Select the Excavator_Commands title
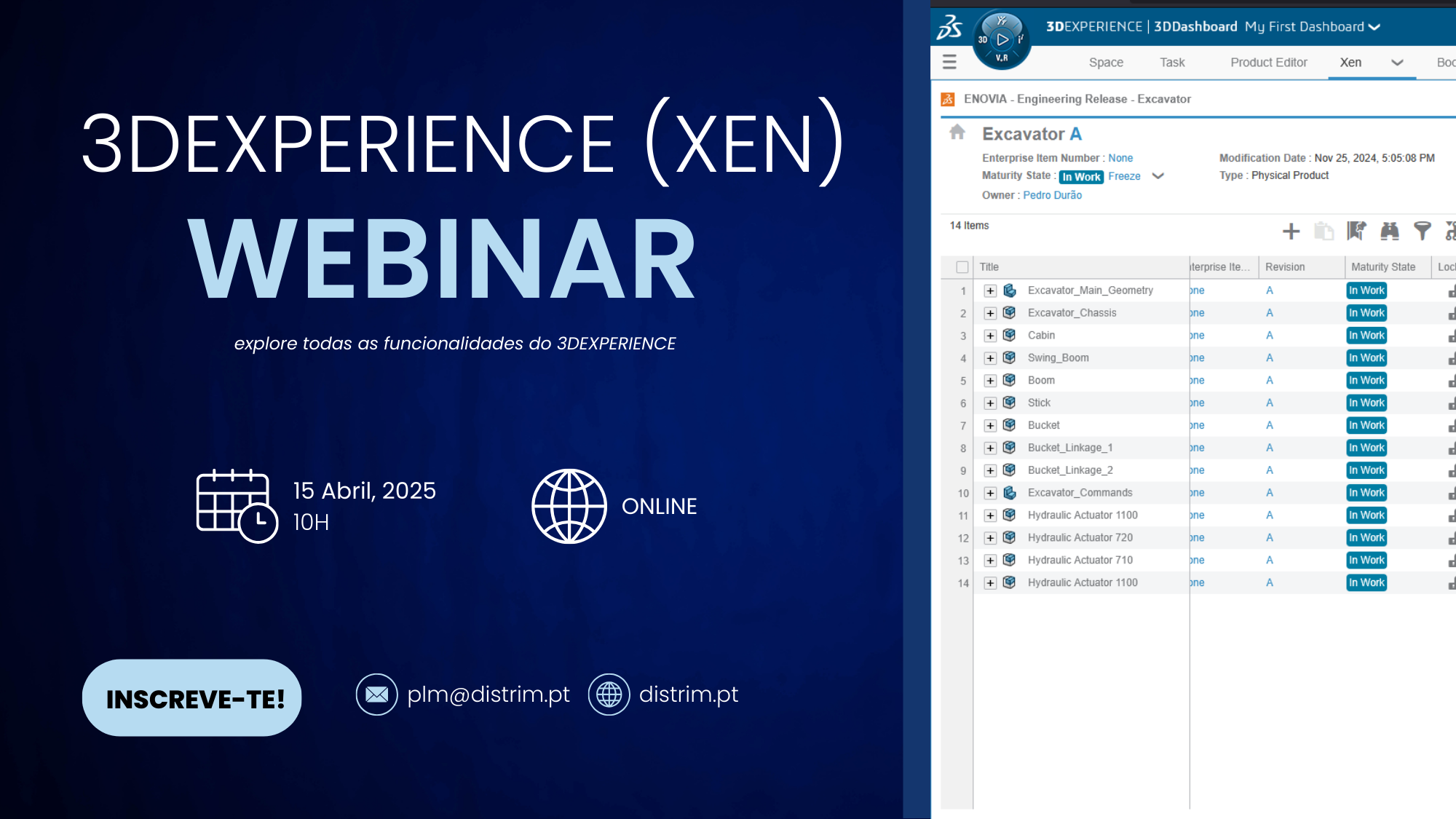 (1080, 493)
